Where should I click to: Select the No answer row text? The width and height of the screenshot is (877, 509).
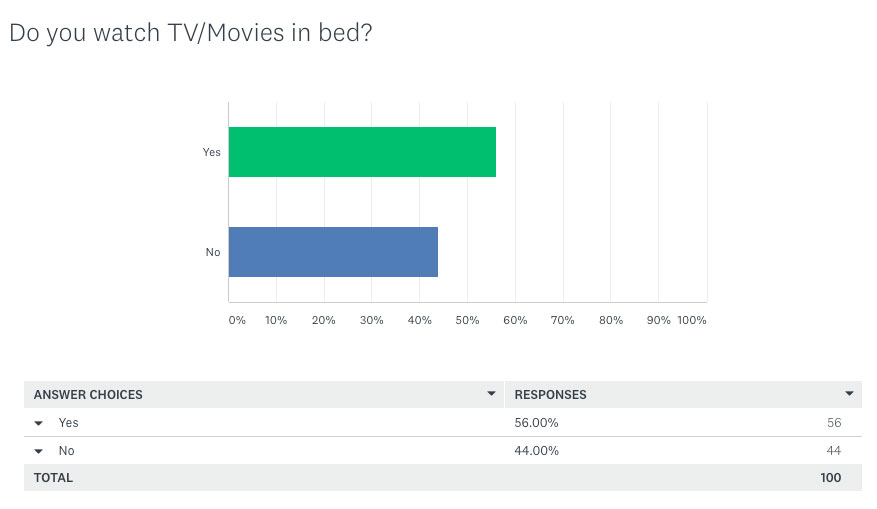(x=67, y=451)
